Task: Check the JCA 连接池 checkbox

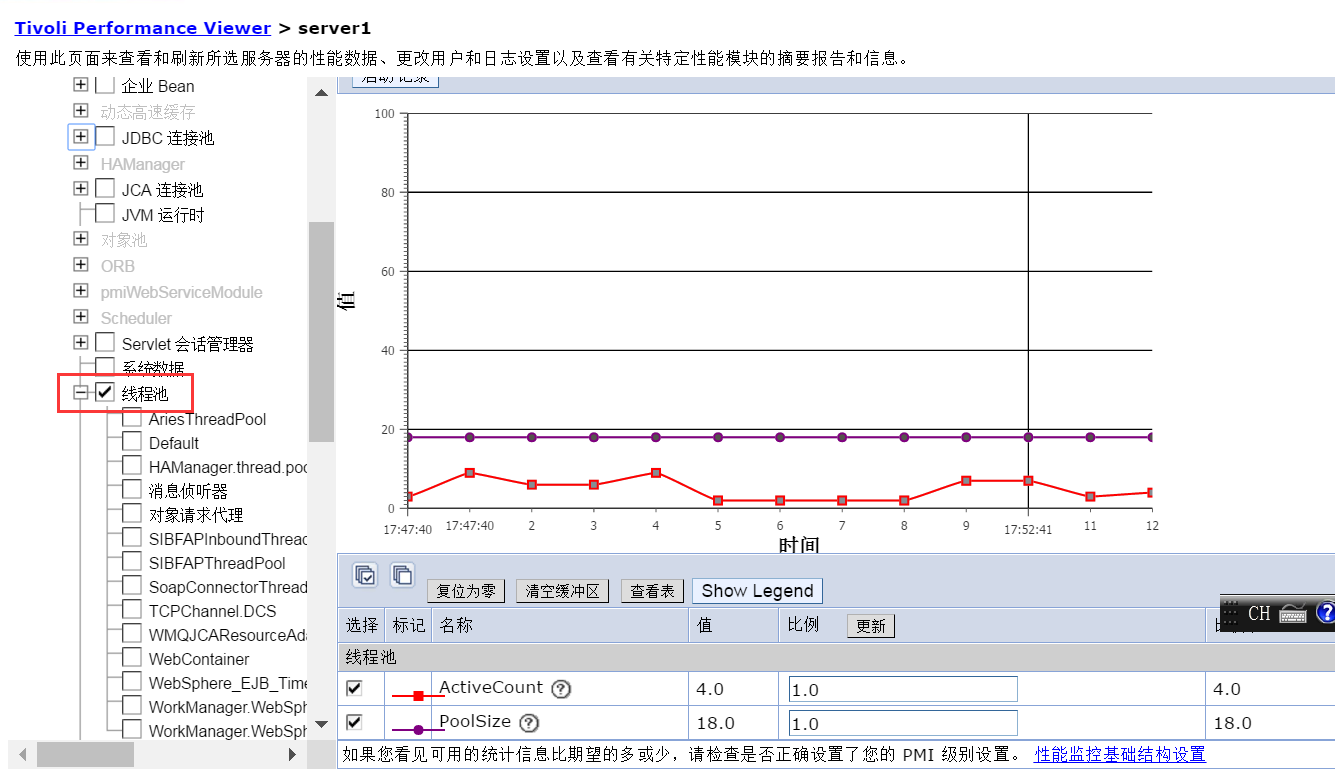Action: pos(105,188)
